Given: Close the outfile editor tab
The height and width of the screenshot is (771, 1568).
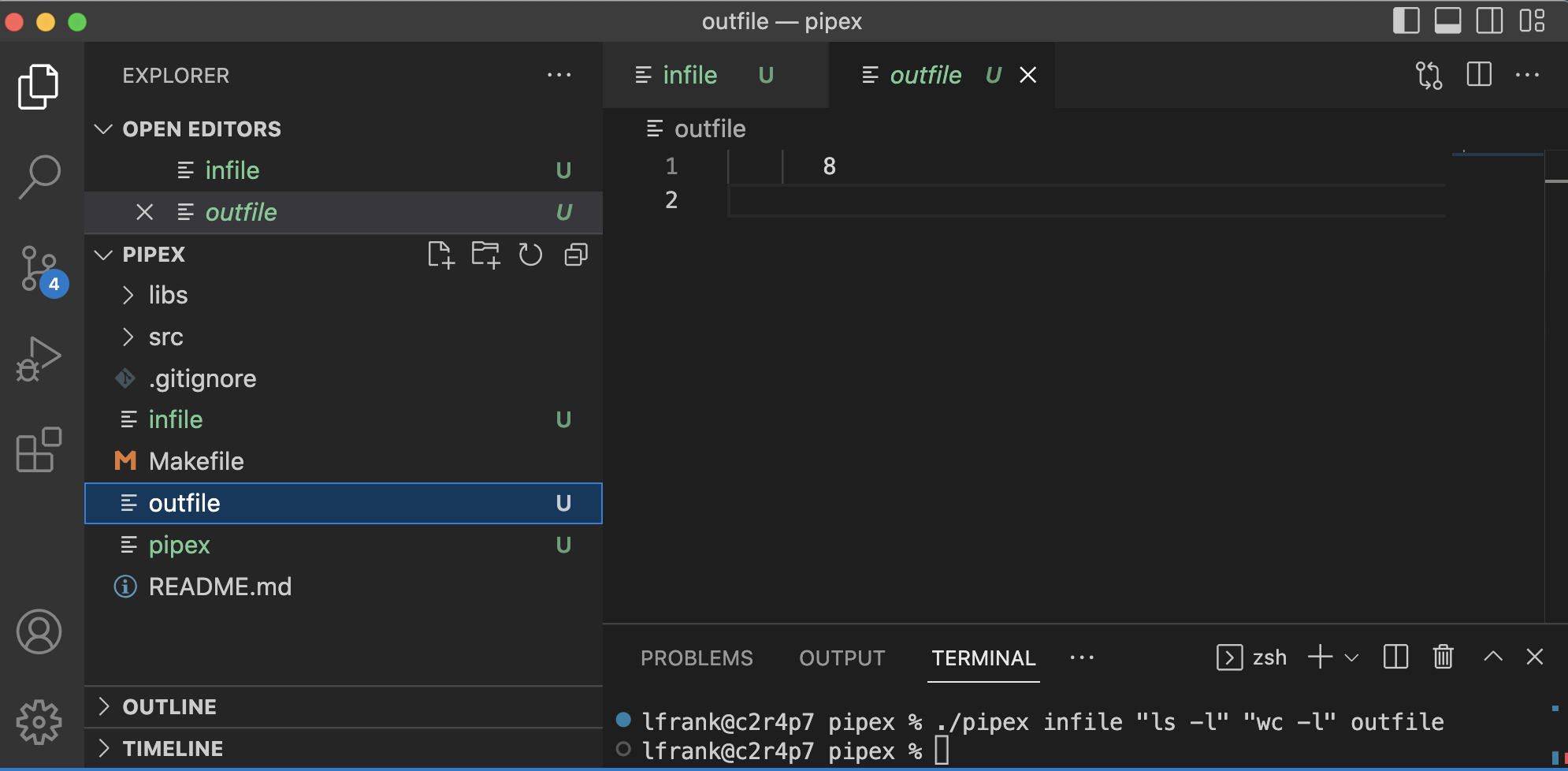Looking at the screenshot, I should click(1027, 75).
